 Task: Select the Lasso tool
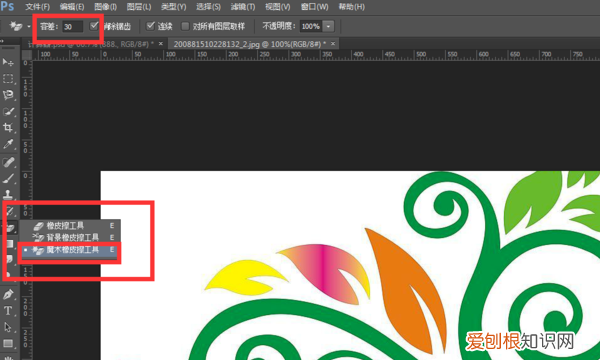8,95
